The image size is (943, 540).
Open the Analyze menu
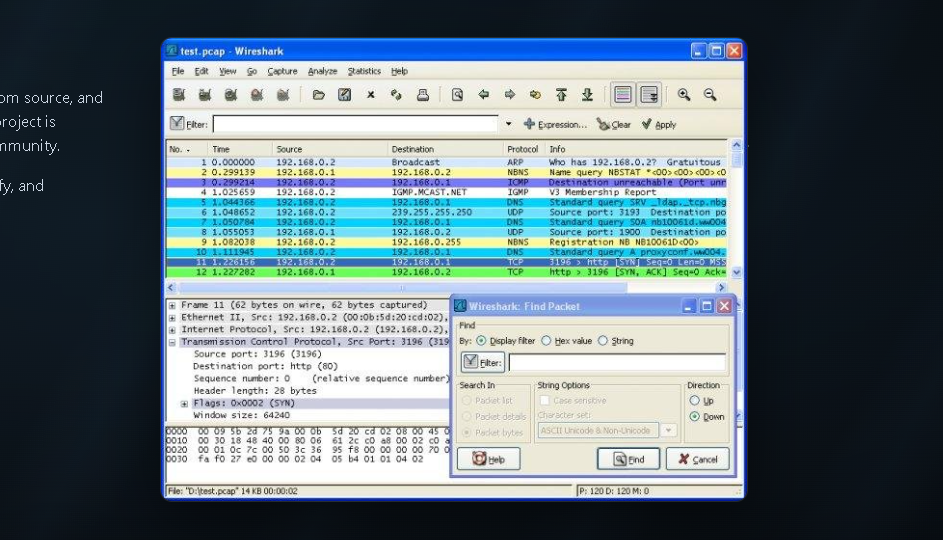tap(322, 71)
